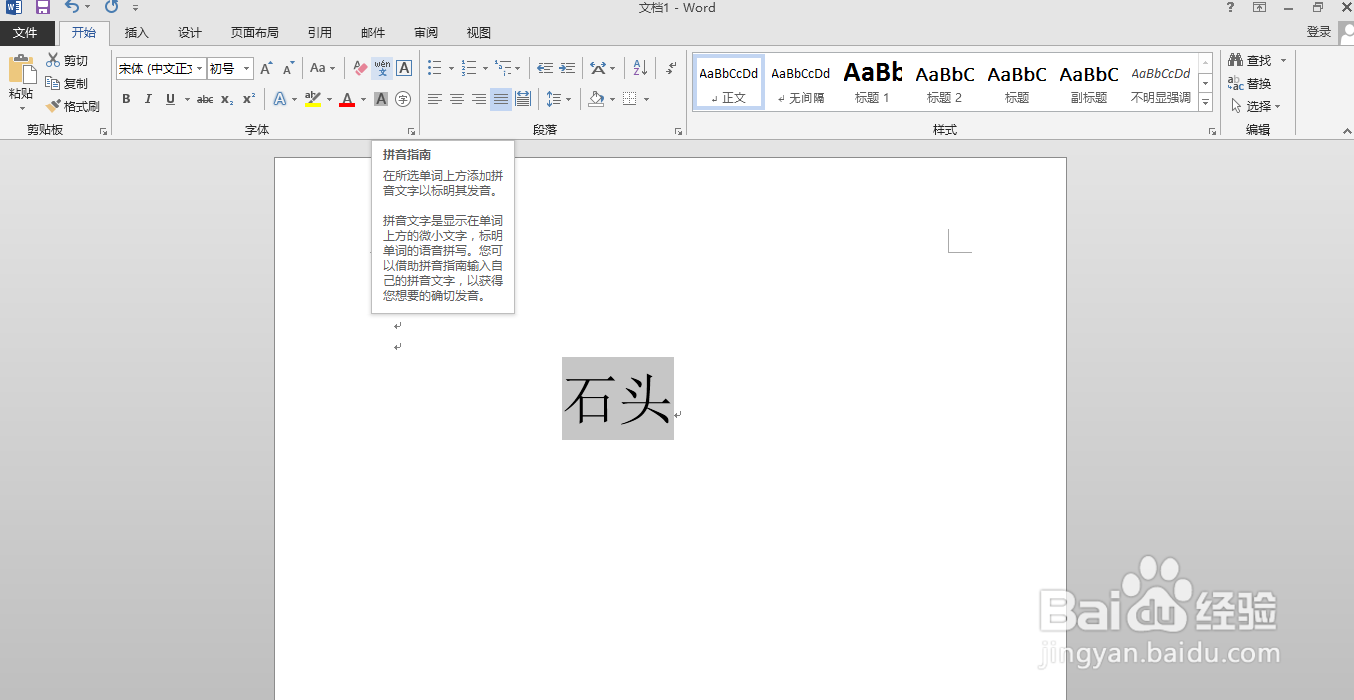
Task: Toggle Bold formatting
Action: pos(126,99)
